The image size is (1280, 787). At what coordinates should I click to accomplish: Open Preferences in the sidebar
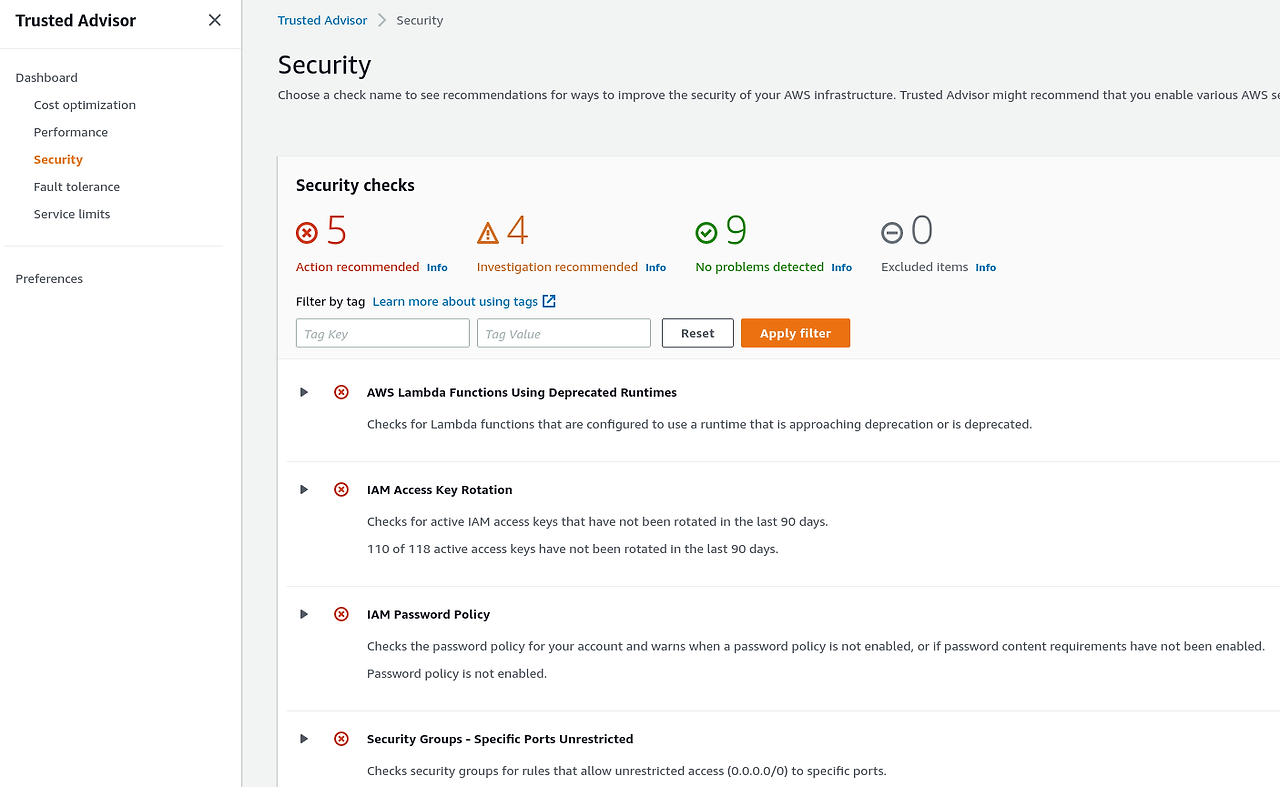(49, 279)
